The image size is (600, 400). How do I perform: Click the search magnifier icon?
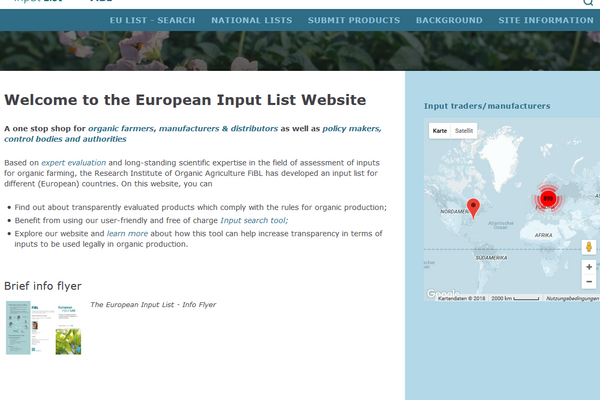point(588,2)
